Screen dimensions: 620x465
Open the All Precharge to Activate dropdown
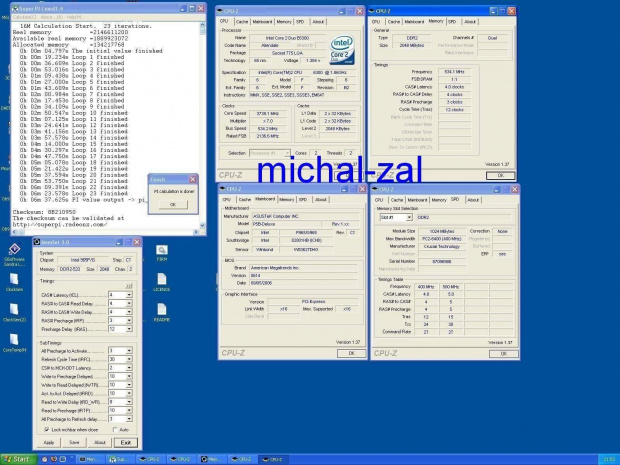click(x=129, y=351)
